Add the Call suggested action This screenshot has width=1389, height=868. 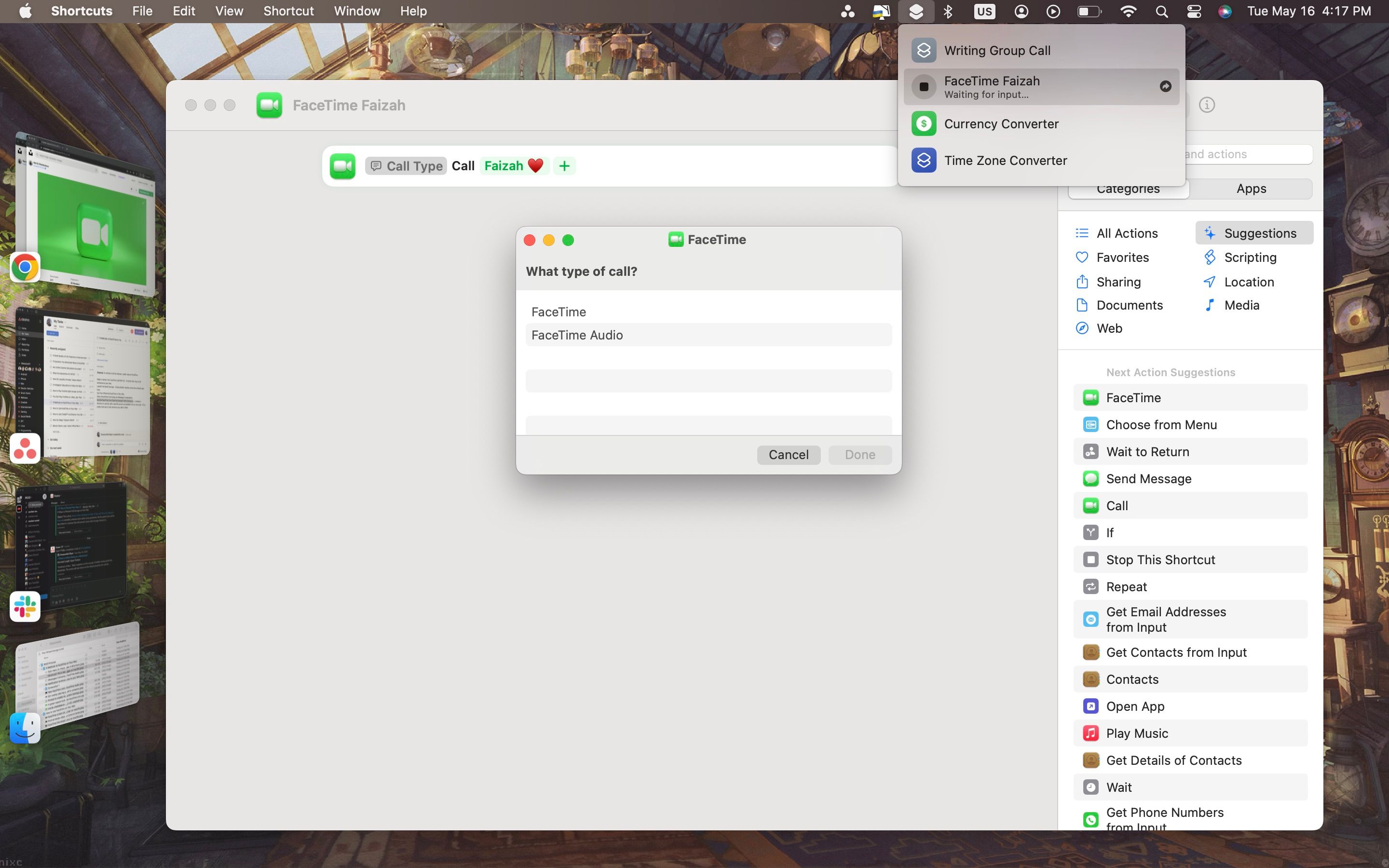point(1190,506)
